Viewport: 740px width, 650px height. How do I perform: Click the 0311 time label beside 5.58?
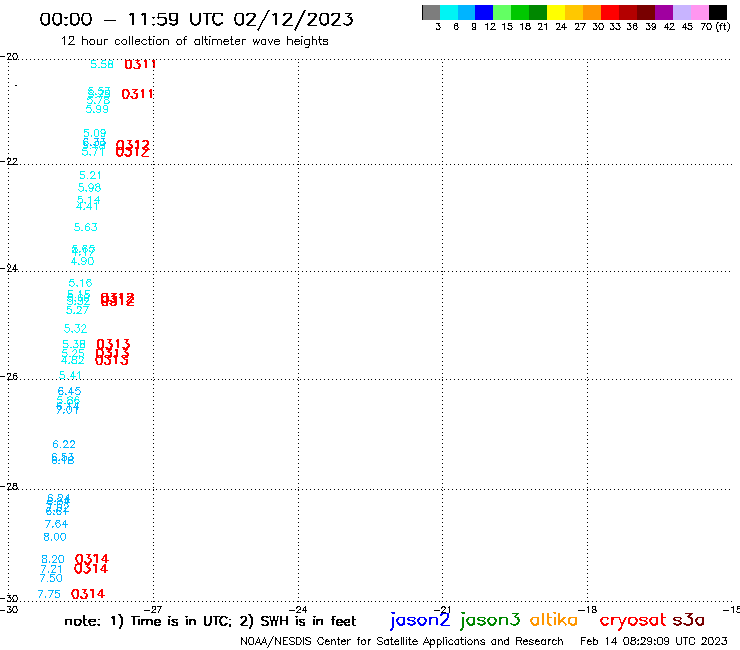(140, 64)
